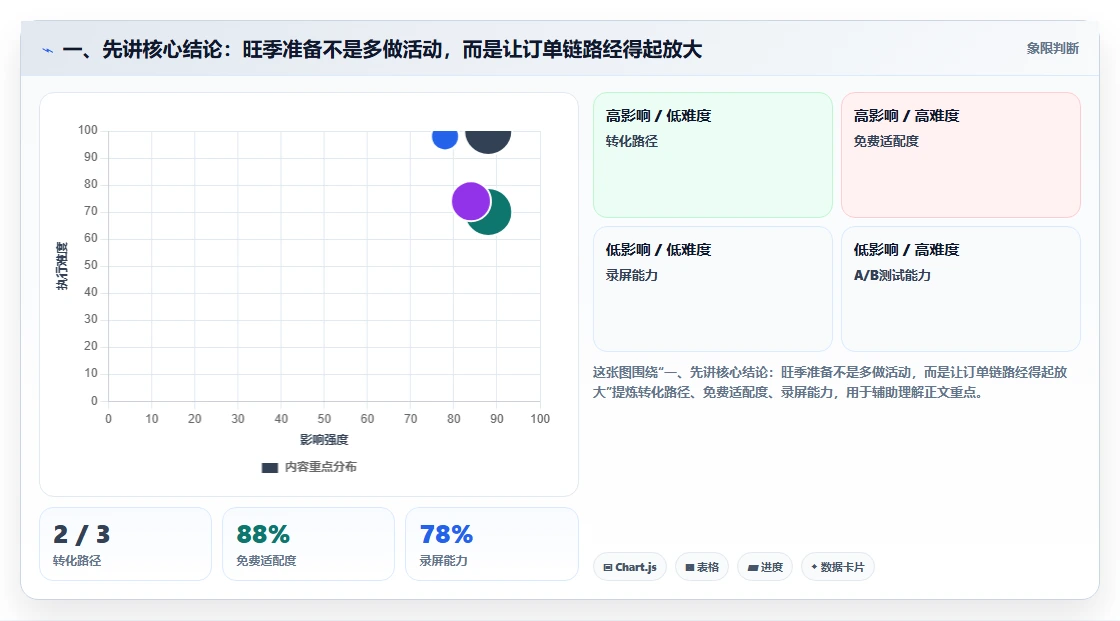The width and height of the screenshot is (1120, 621).
Task: Click the 表格 tag chip
Action: [702, 567]
